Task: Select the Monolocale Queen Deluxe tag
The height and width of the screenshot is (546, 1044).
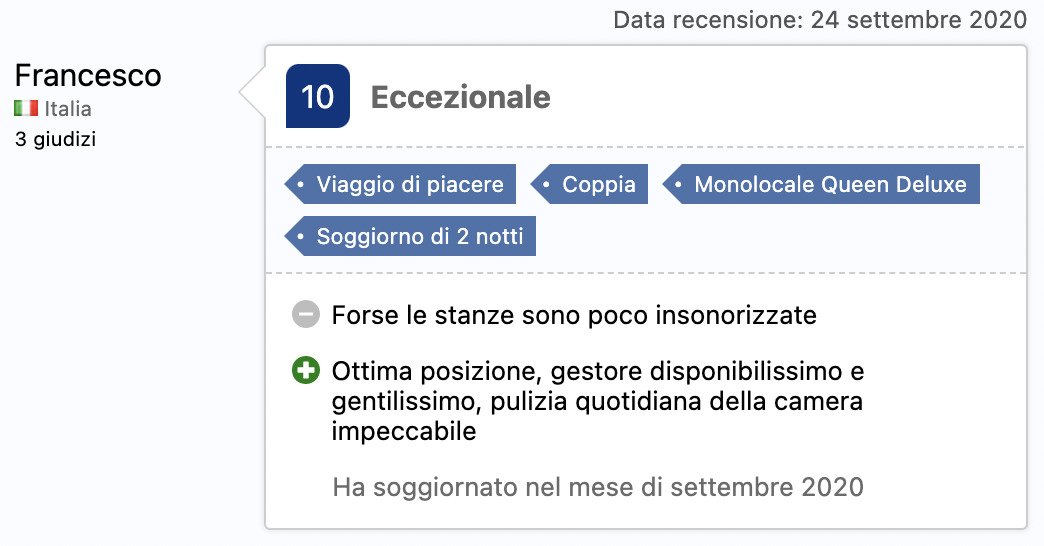Action: click(x=821, y=184)
